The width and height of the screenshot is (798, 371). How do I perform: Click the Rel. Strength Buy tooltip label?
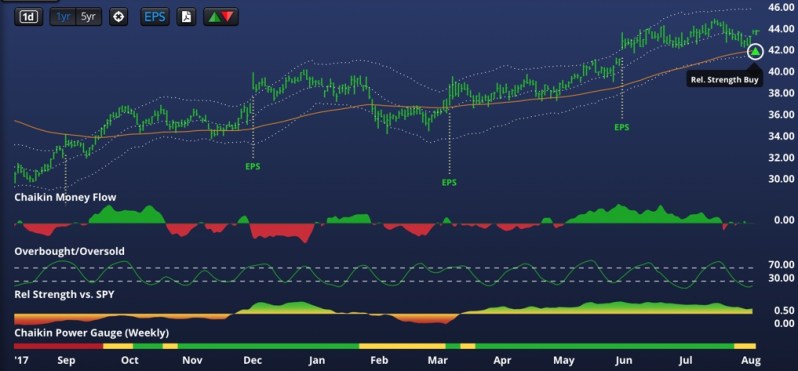click(724, 79)
